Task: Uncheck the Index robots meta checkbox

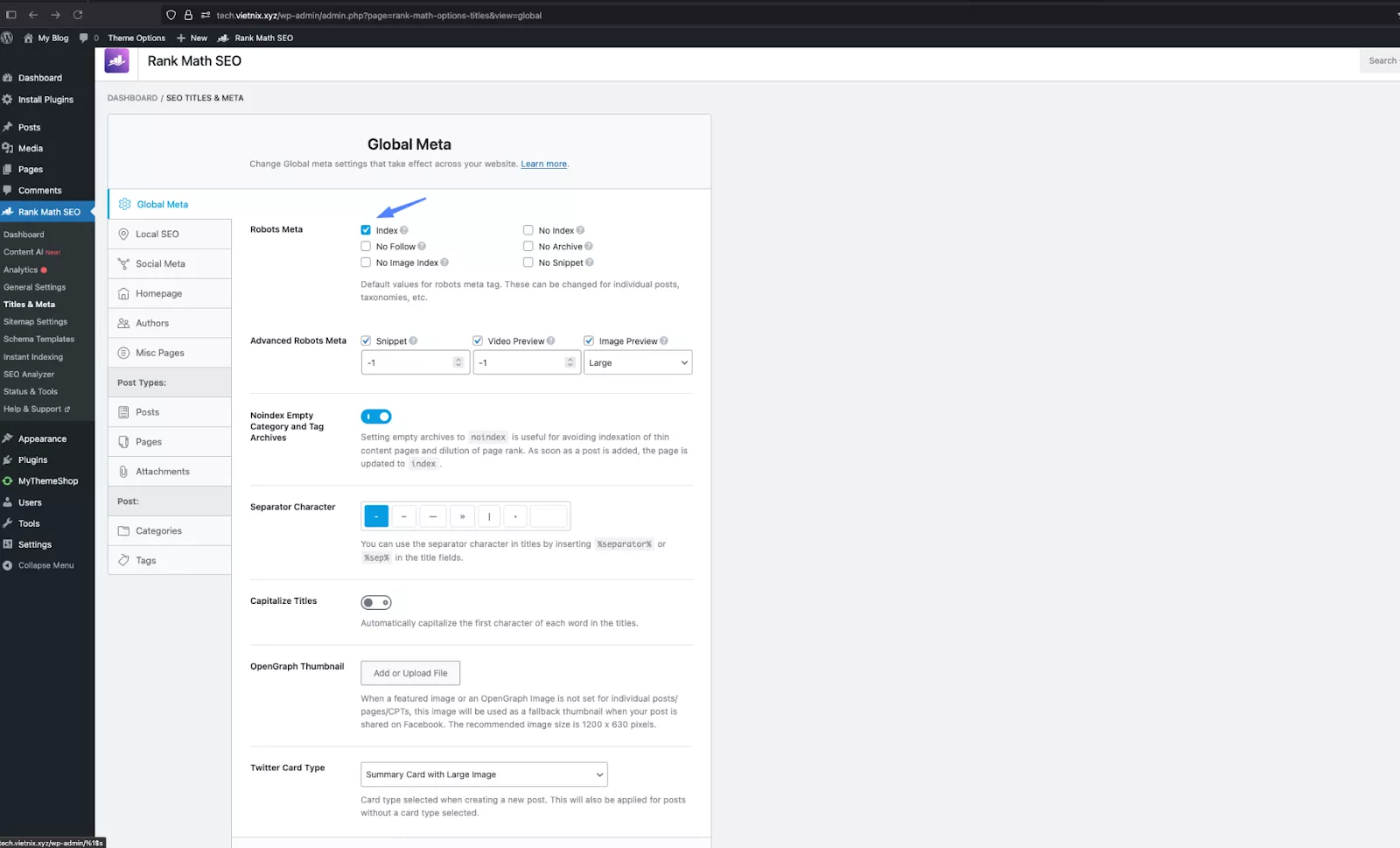Action: pyautogui.click(x=366, y=229)
